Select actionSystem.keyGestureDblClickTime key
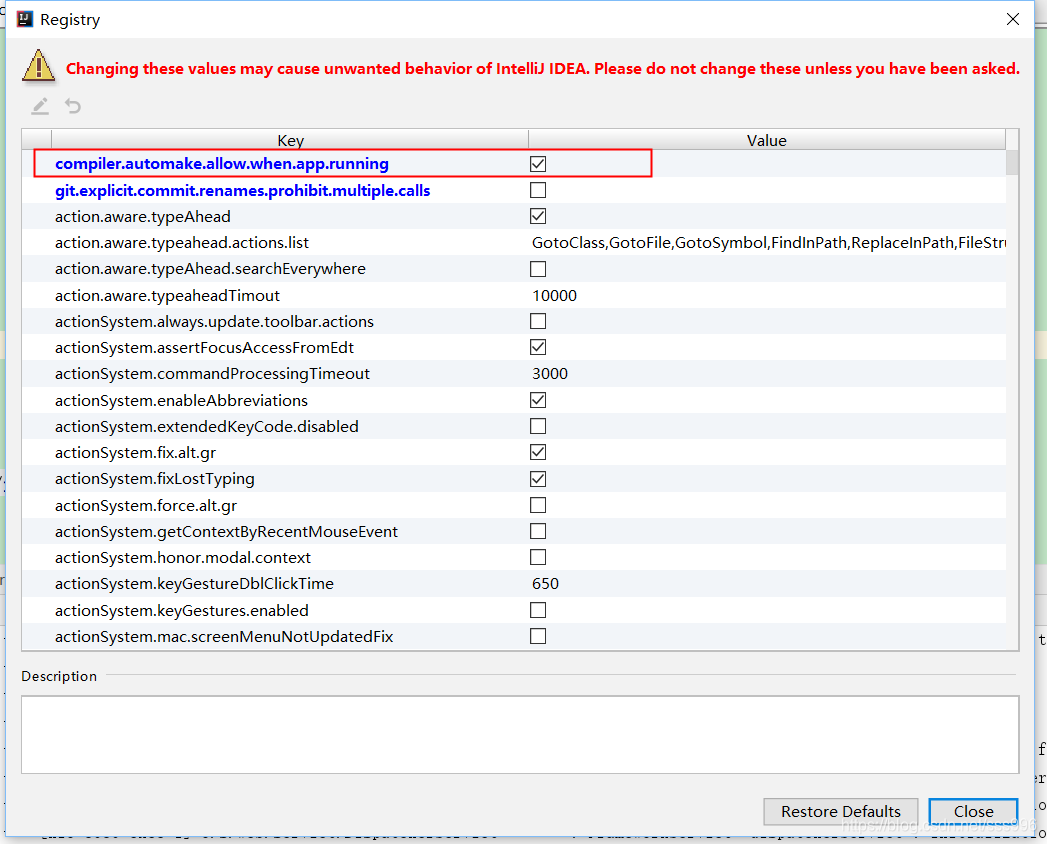Viewport: 1047px width, 844px height. [194, 584]
